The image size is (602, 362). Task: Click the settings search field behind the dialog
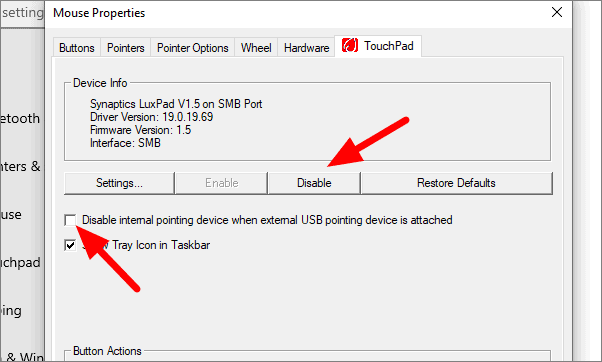click(x=22, y=13)
